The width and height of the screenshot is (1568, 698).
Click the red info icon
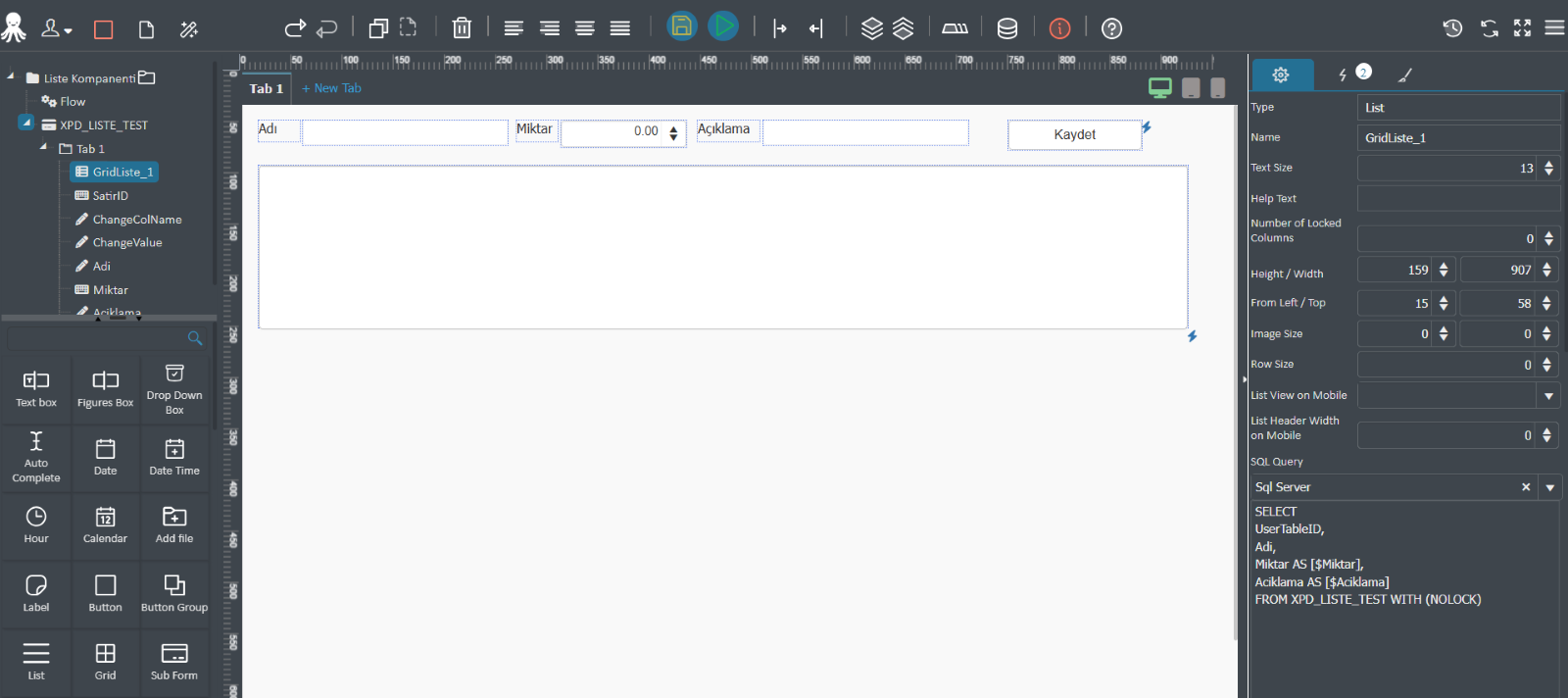[1059, 28]
